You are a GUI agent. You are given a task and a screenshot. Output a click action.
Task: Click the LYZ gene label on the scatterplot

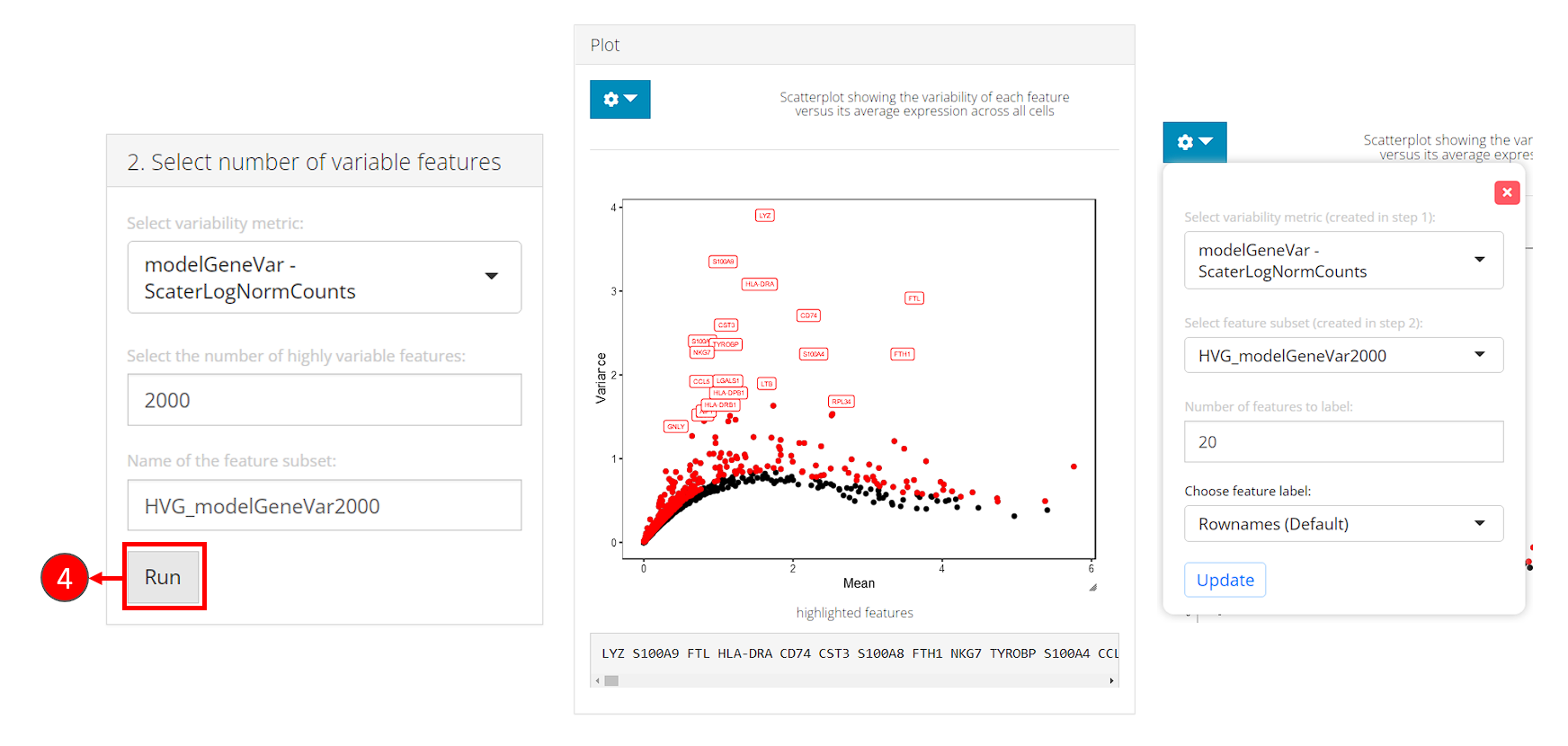coord(764,216)
